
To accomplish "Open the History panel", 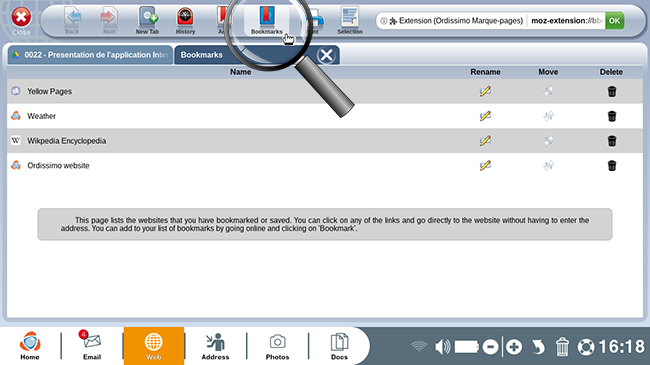I will [x=185, y=20].
